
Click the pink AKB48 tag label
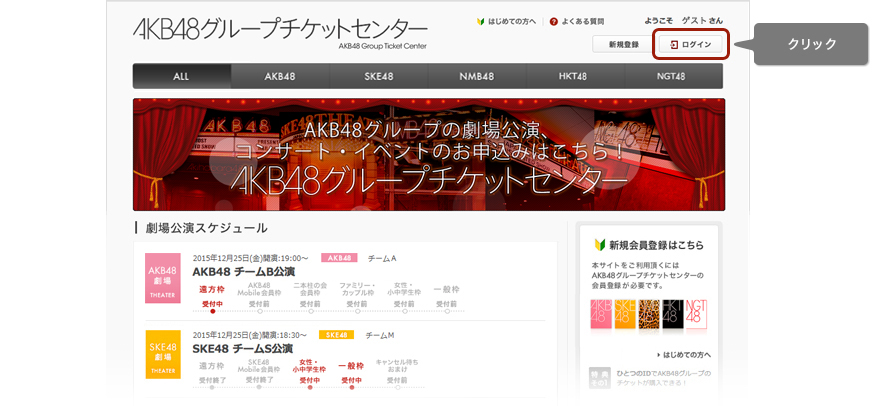339,258
